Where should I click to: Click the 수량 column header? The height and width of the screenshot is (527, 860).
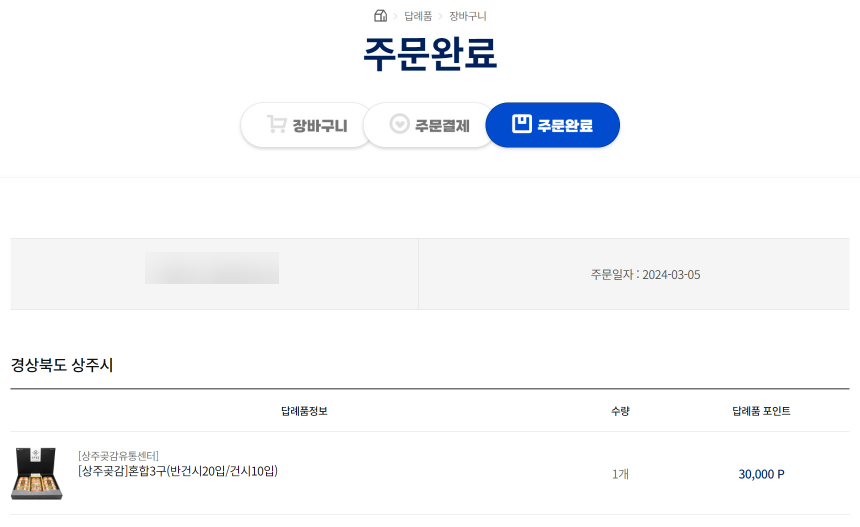(620, 411)
